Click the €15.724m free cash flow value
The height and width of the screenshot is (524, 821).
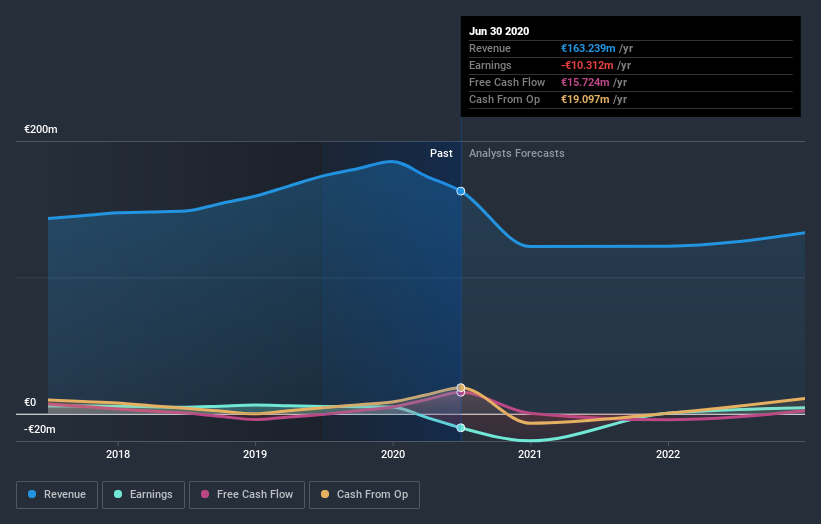585,82
